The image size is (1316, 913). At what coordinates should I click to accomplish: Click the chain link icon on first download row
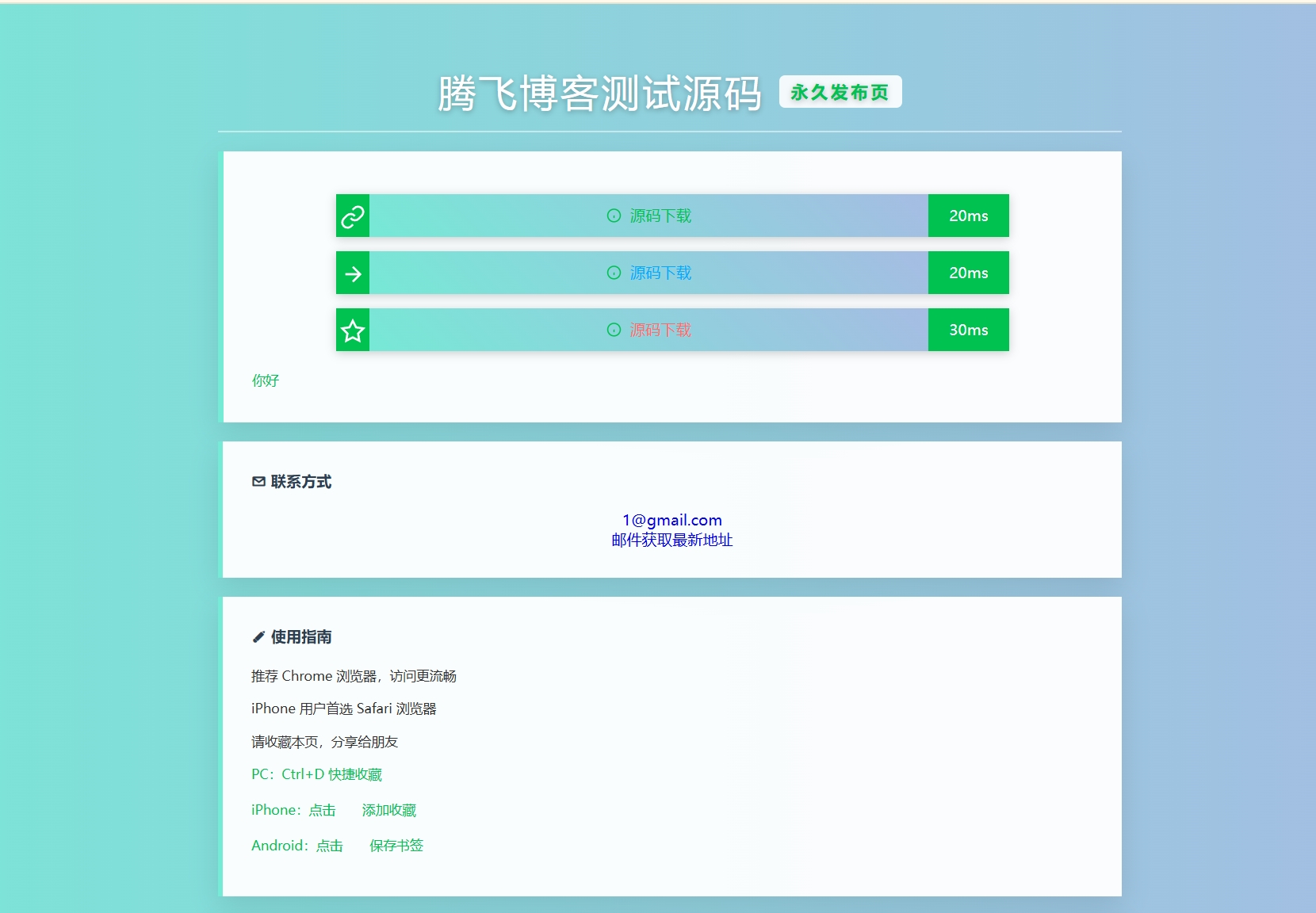coord(353,216)
